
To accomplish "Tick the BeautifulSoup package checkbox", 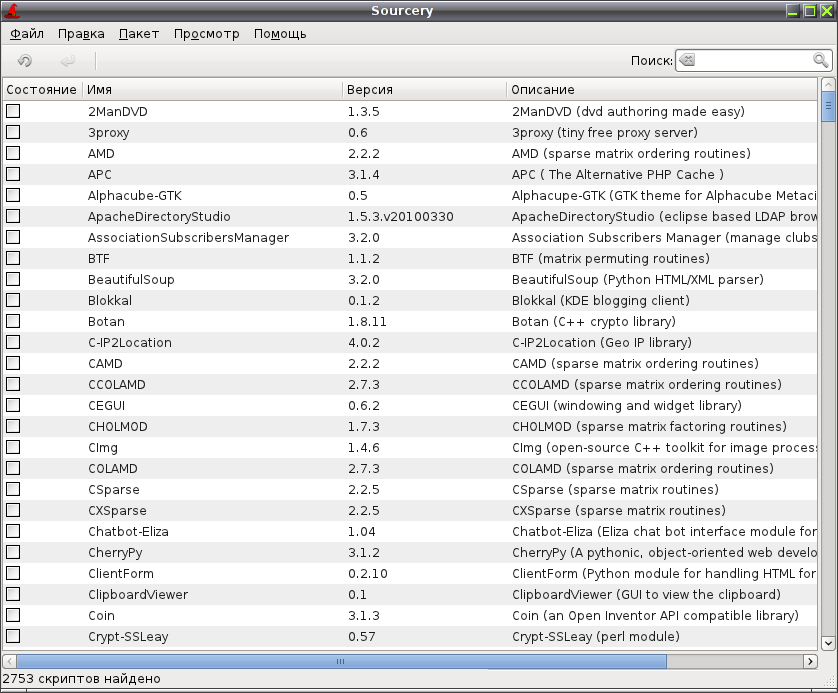I will [13, 279].
